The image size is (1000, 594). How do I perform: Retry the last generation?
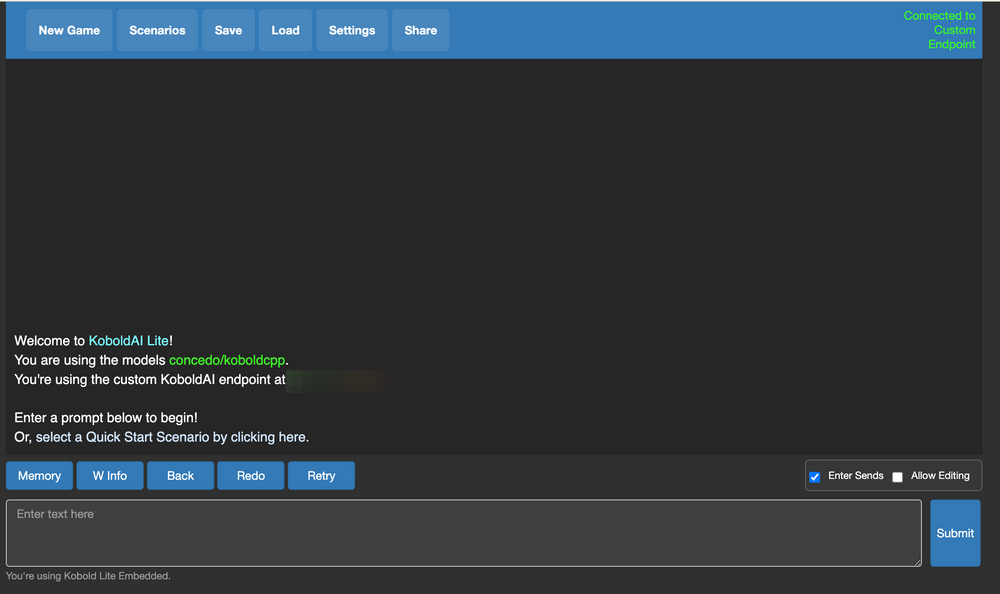pos(321,475)
